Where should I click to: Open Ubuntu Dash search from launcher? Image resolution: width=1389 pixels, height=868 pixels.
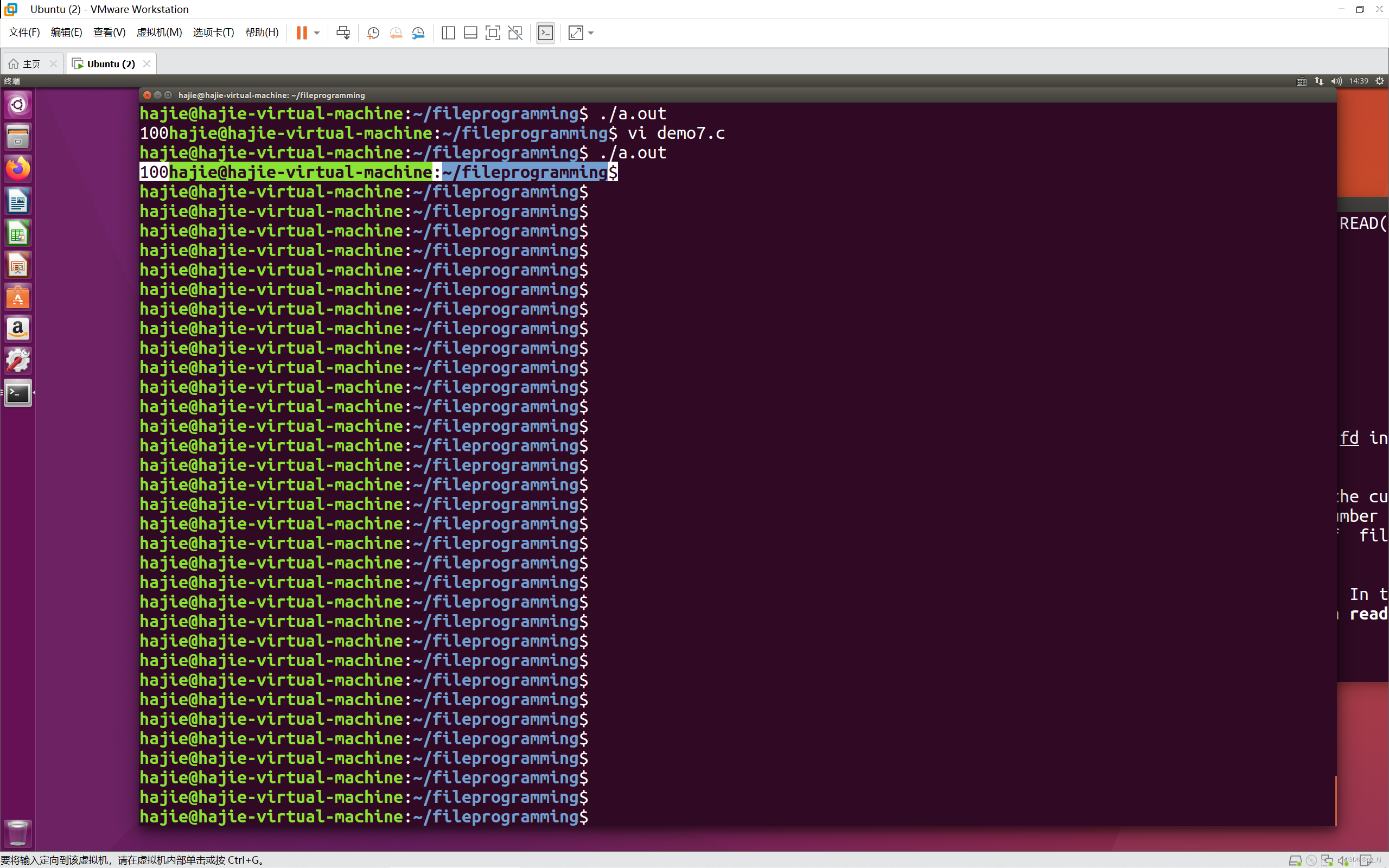(x=18, y=105)
